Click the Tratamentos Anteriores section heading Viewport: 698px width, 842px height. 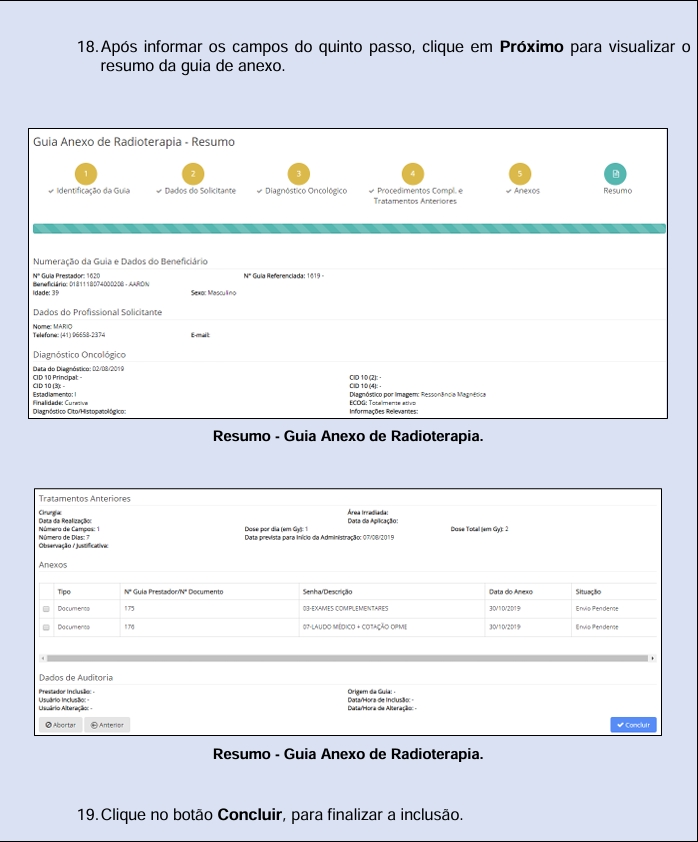click(85, 499)
